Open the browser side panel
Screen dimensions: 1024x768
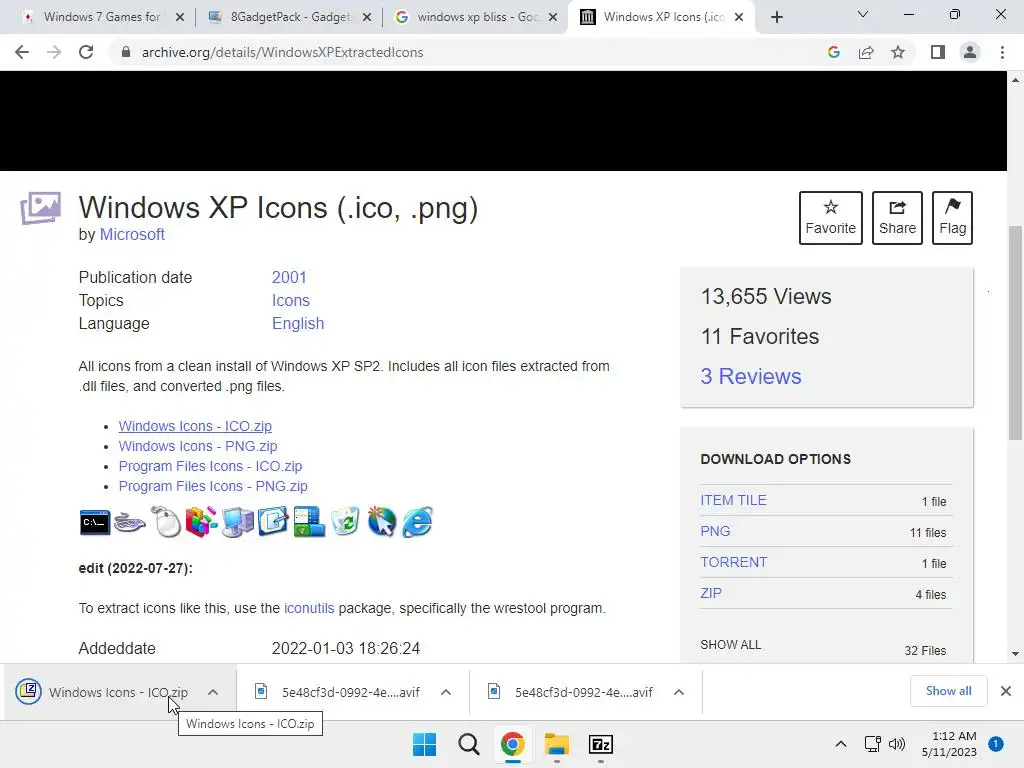pyautogui.click(x=938, y=52)
